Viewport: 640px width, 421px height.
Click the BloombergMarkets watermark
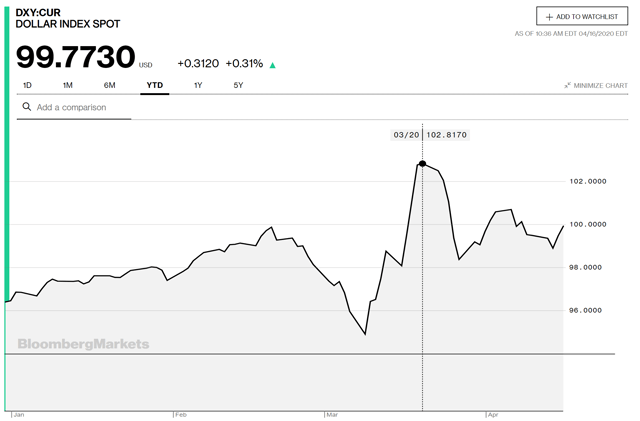pyautogui.click(x=83, y=344)
